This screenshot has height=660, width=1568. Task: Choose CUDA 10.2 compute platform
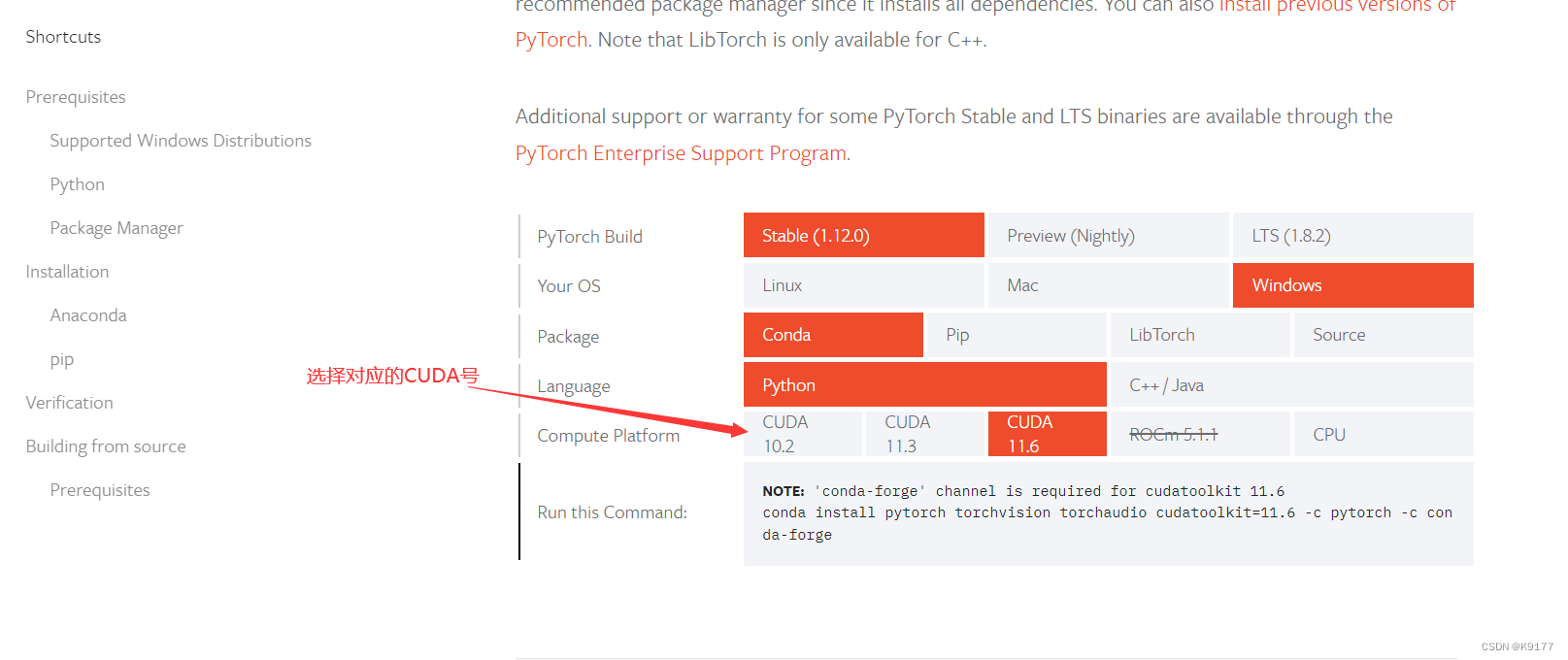pos(802,434)
